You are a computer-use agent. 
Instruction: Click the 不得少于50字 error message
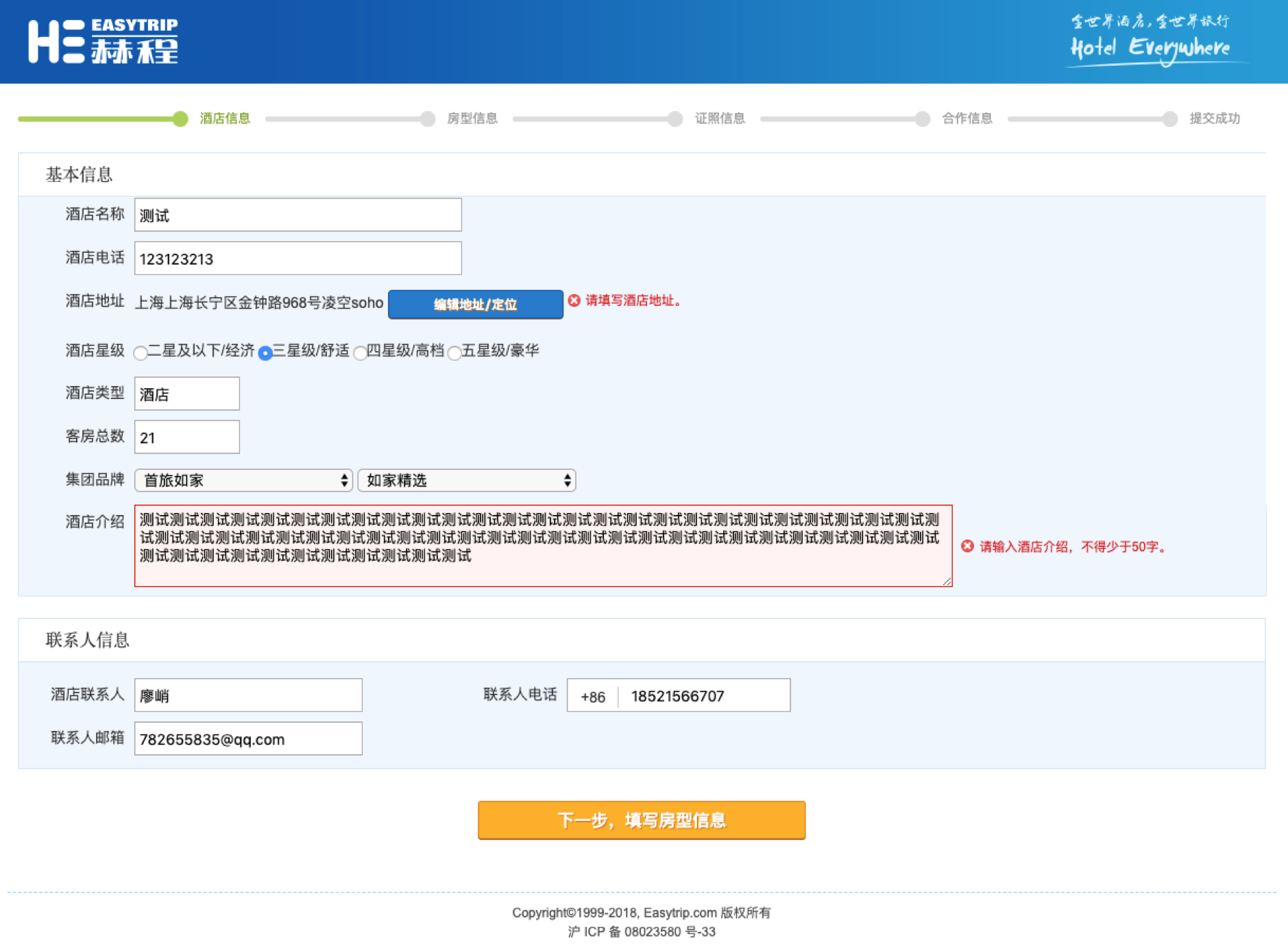click(x=1072, y=546)
